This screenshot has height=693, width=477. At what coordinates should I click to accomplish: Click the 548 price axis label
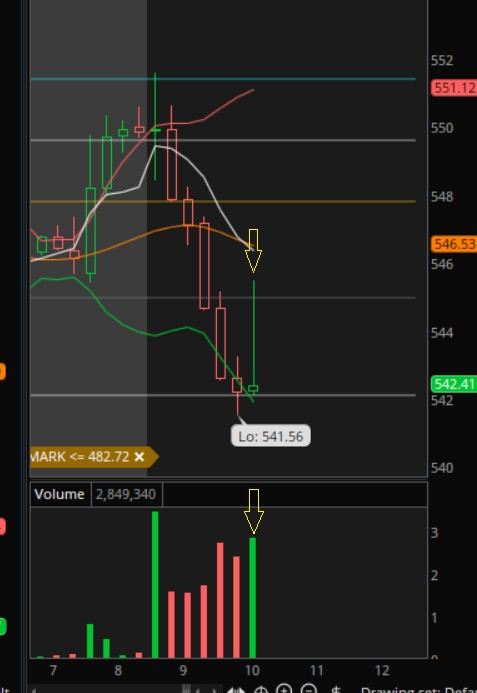click(442, 197)
